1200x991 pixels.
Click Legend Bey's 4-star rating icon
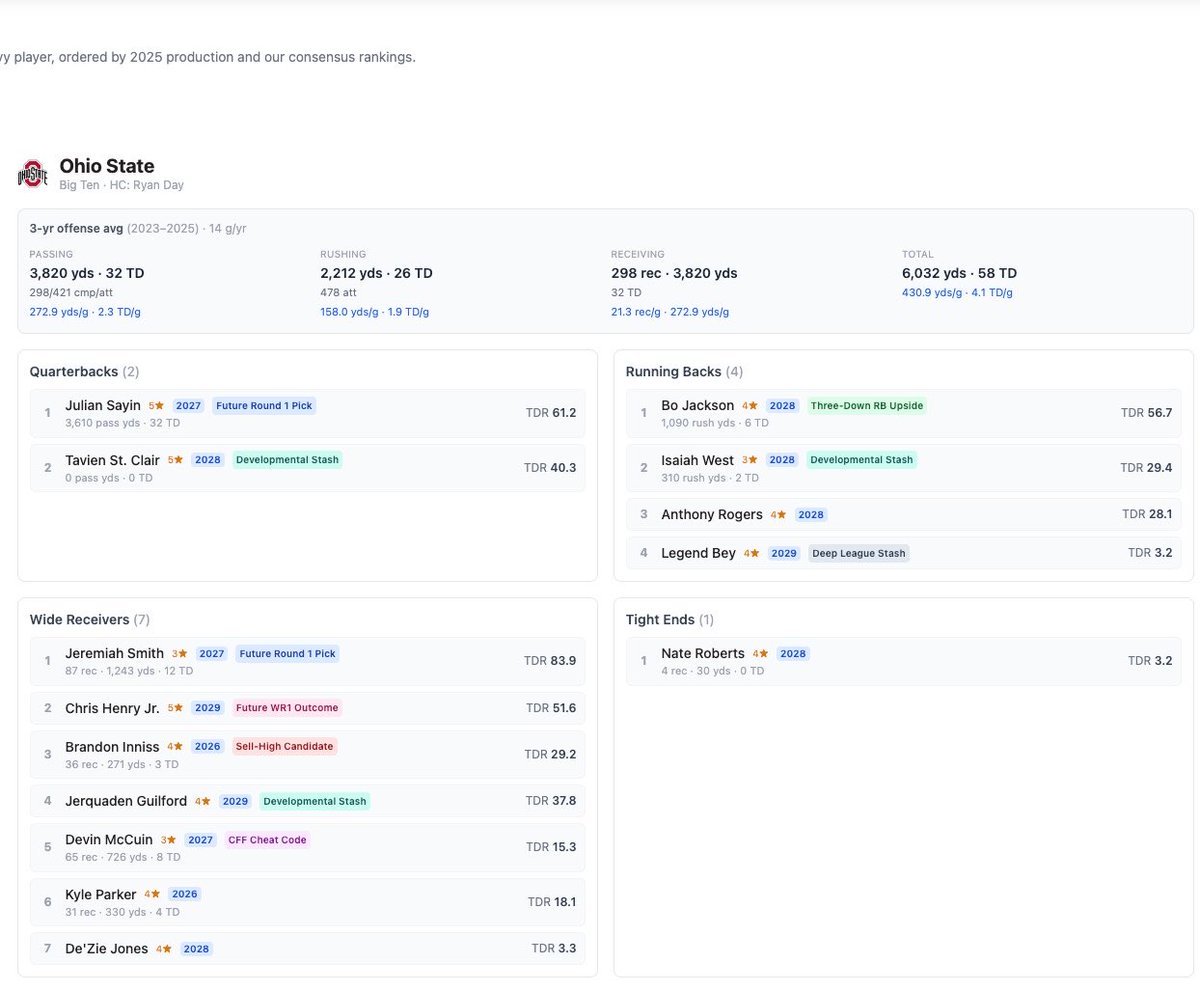[752, 553]
